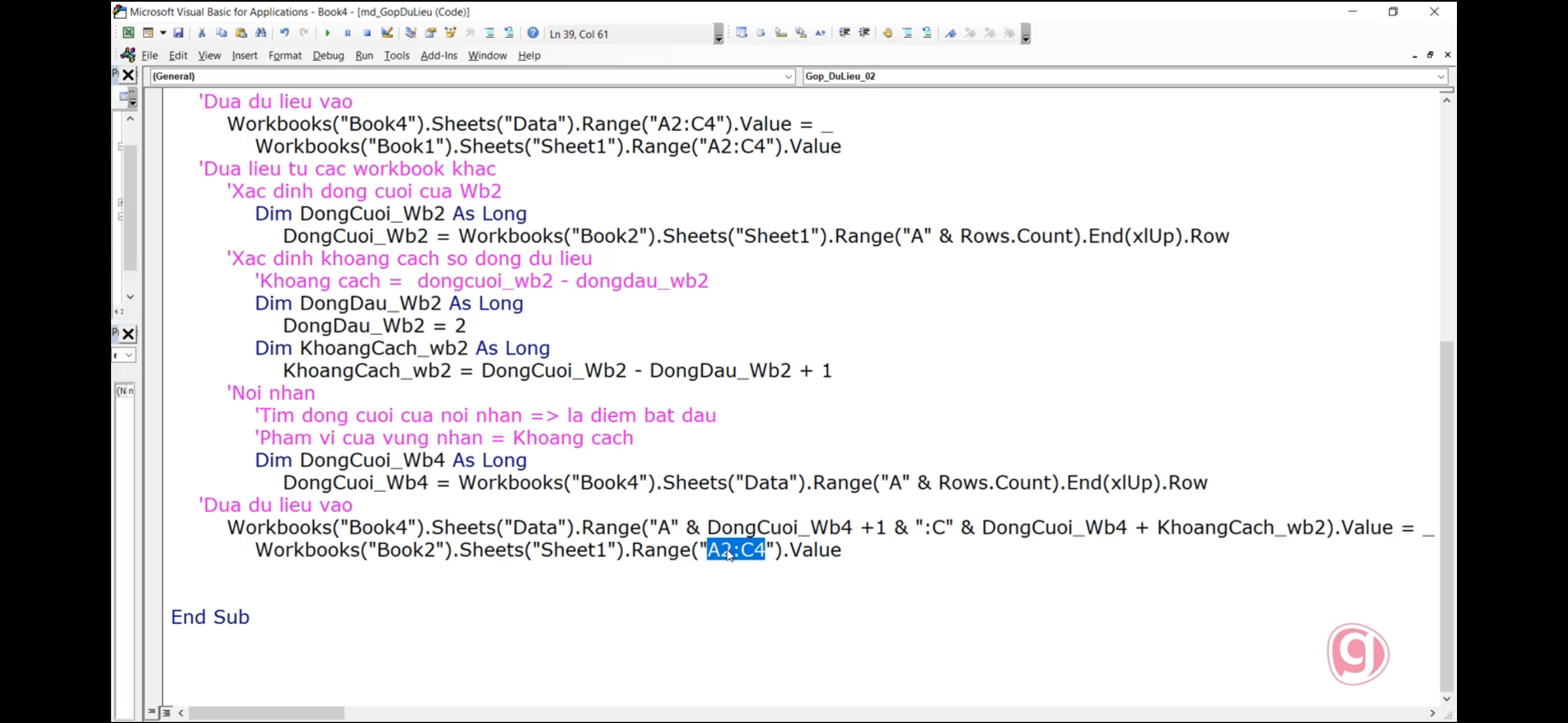Click the Break pause icon

tap(348, 34)
